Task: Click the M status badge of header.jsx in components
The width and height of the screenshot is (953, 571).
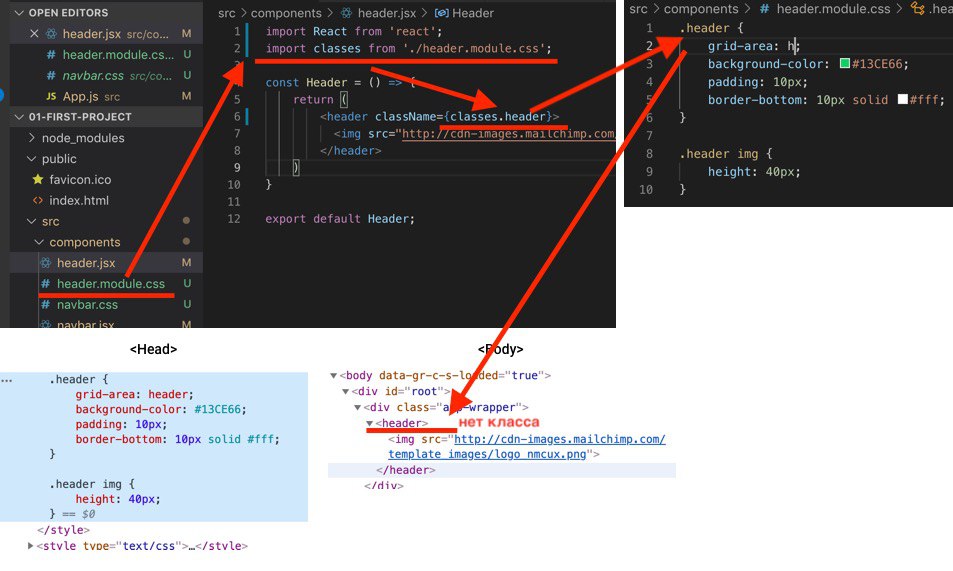Action: [x=186, y=263]
